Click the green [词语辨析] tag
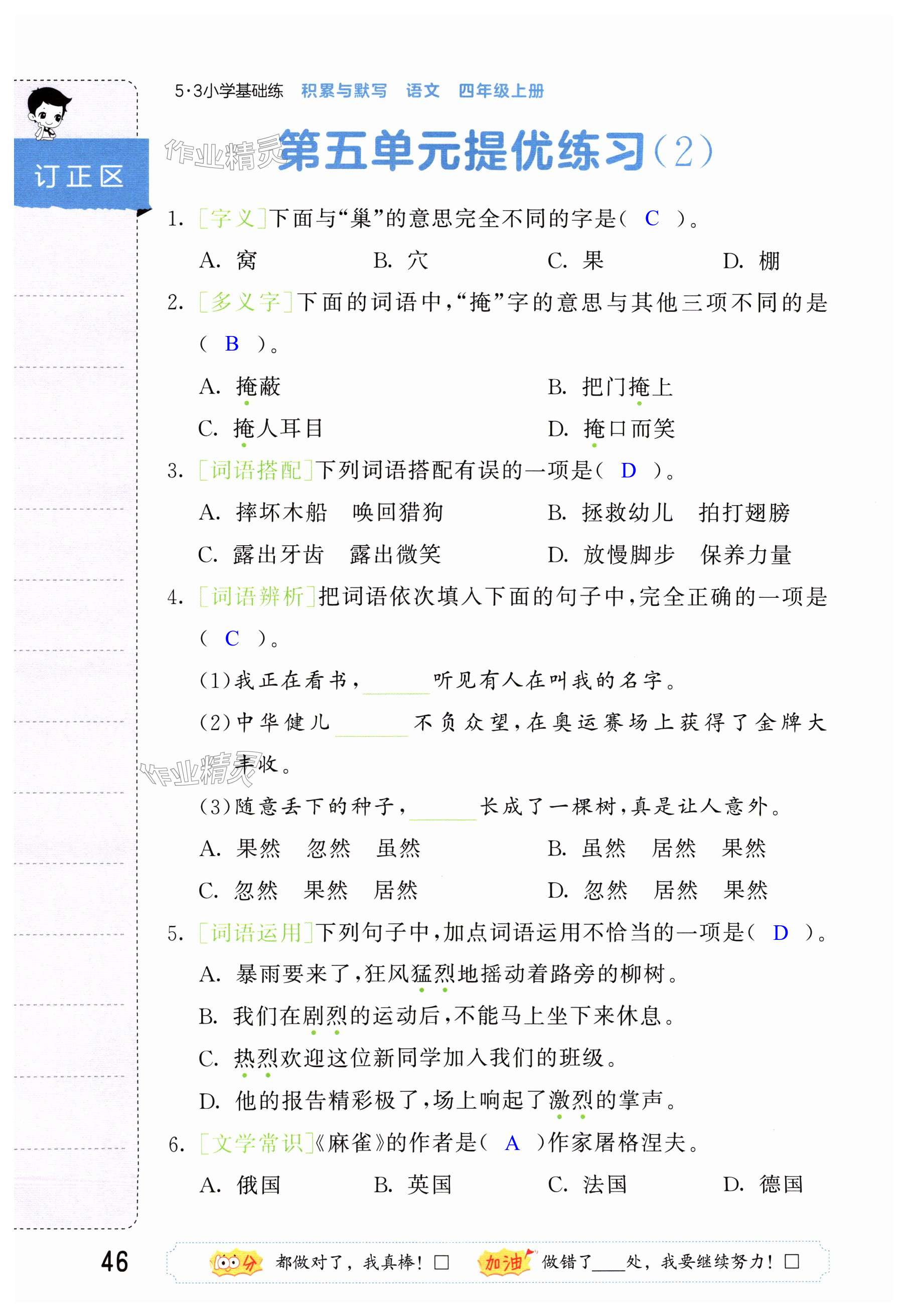The height and width of the screenshot is (1316, 908). click(257, 597)
